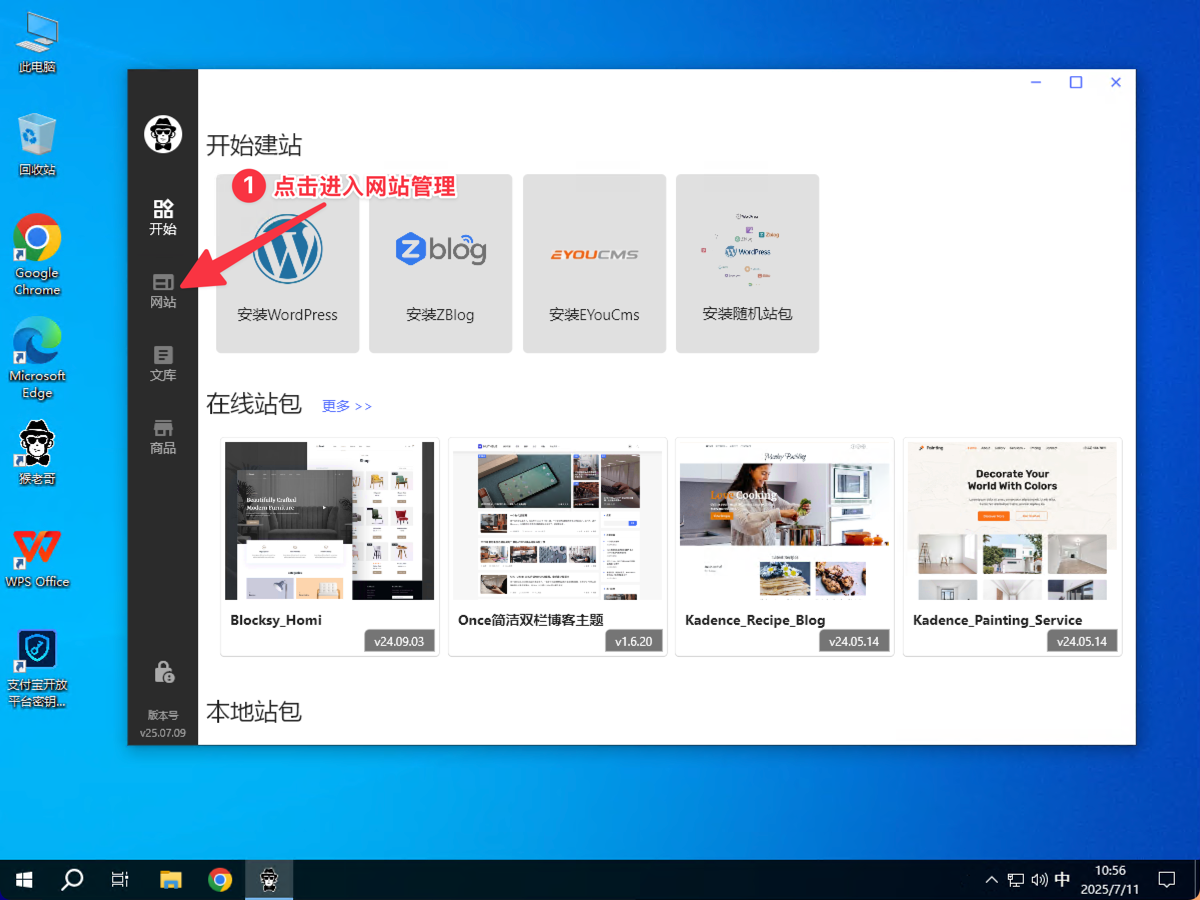Open Task View on the taskbar
Image resolution: width=1200 pixels, height=900 pixels.
click(x=120, y=880)
